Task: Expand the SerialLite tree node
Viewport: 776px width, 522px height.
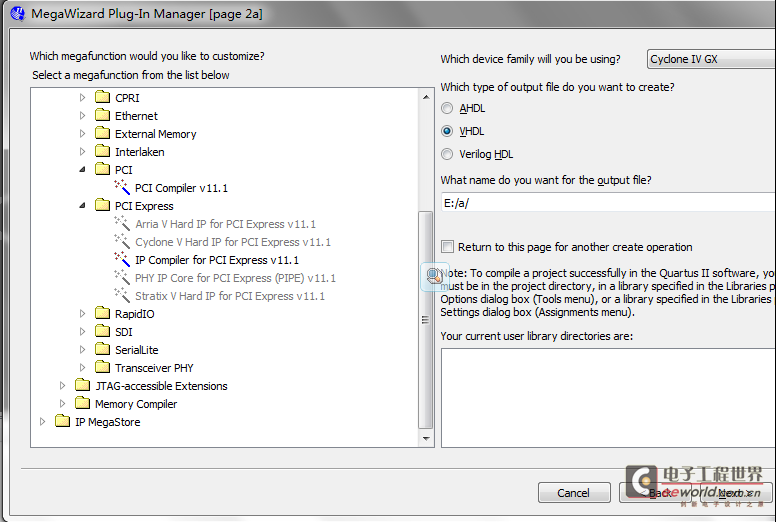Action: pyautogui.click(x=83, y=349)
